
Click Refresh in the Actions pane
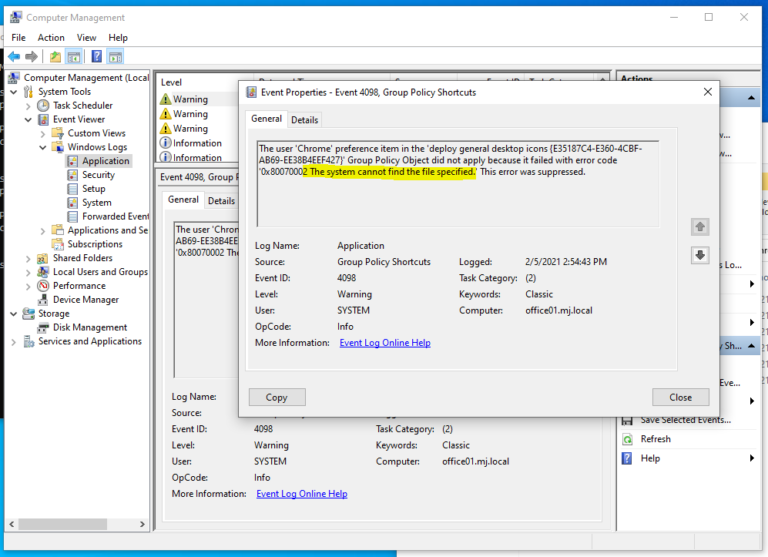click(655, 439)
